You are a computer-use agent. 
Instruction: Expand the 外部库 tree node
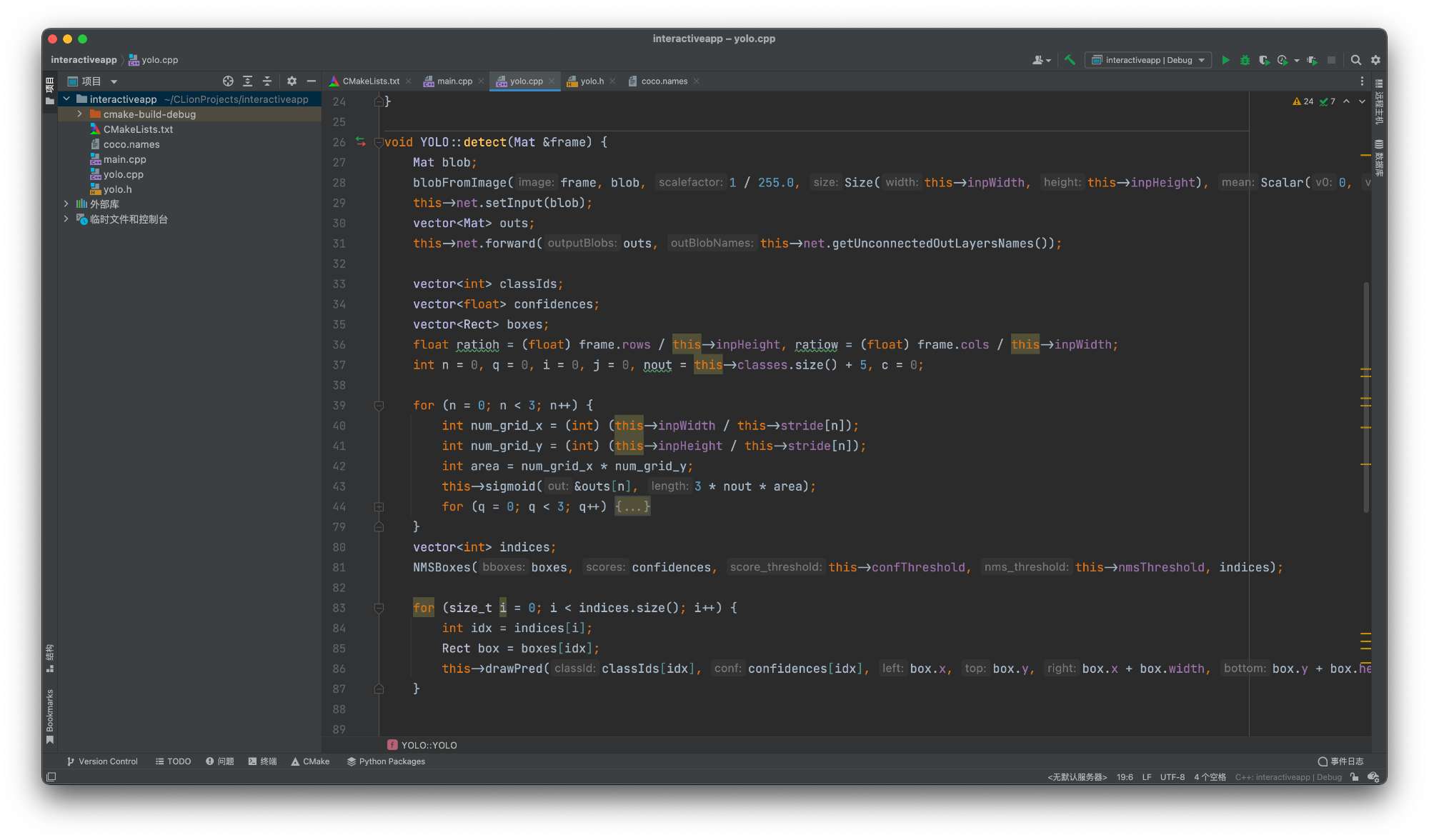[x=66, y=204]
